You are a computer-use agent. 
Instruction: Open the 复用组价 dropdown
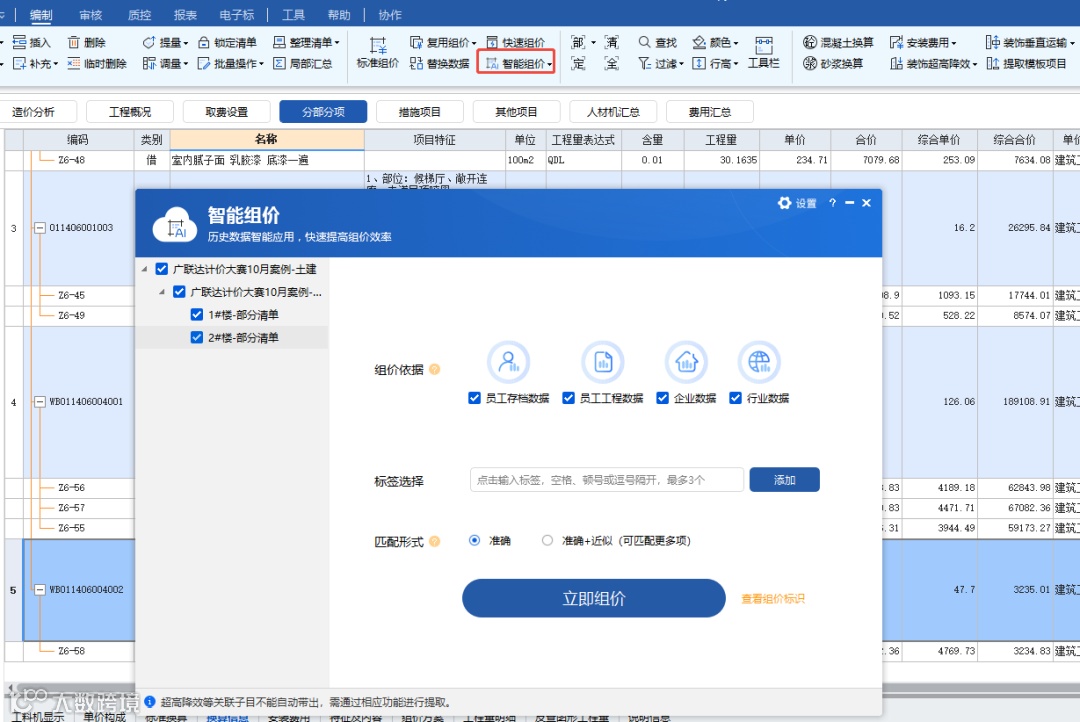pyautogui.click(x=474, y=43)
